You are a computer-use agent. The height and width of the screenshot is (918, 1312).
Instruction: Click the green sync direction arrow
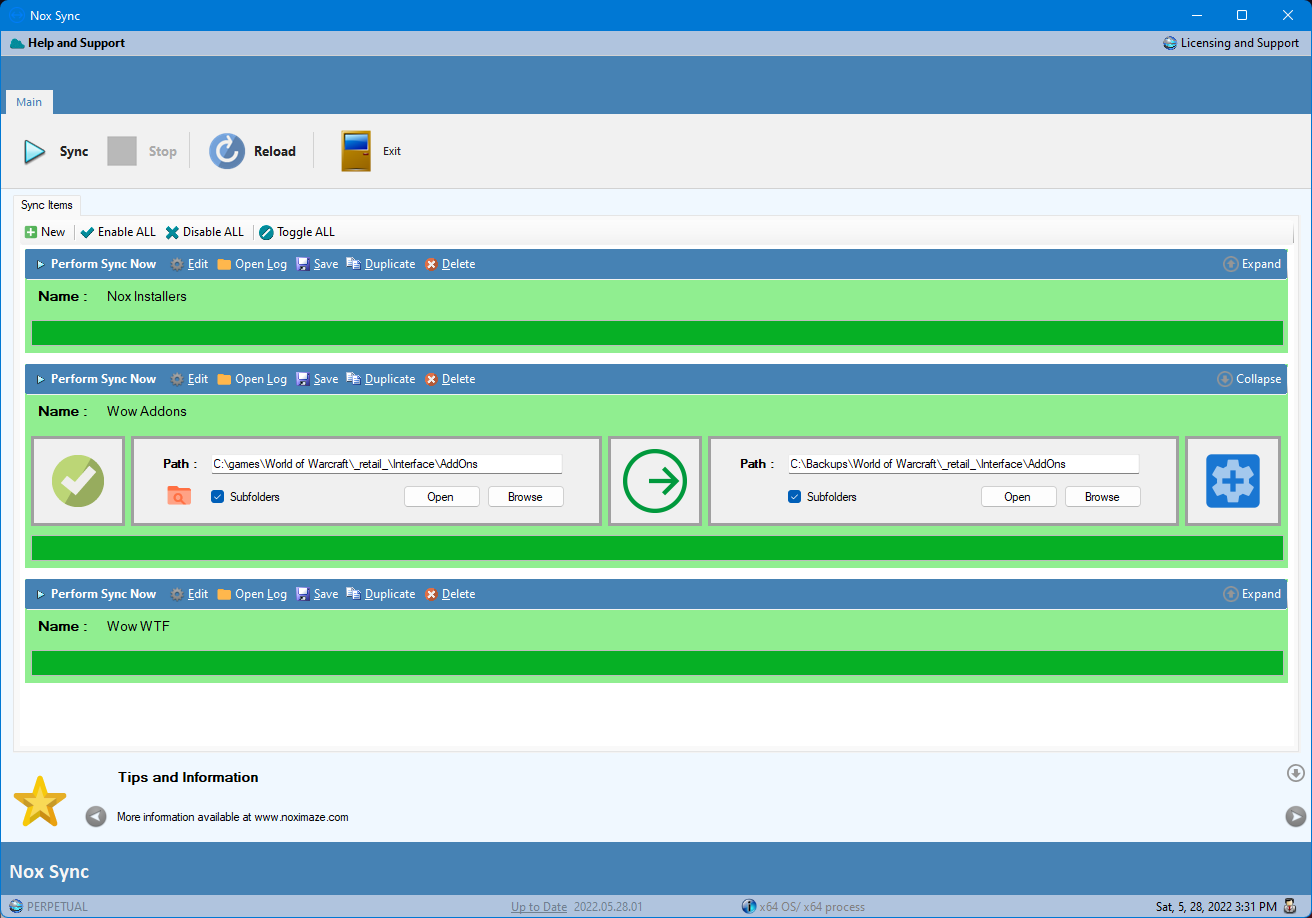tap(655, 481)
